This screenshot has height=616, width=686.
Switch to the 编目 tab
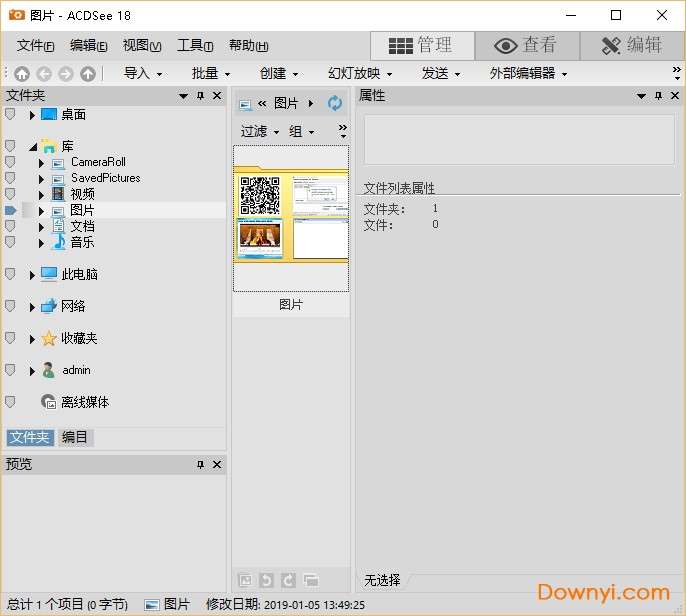point(75,437)
